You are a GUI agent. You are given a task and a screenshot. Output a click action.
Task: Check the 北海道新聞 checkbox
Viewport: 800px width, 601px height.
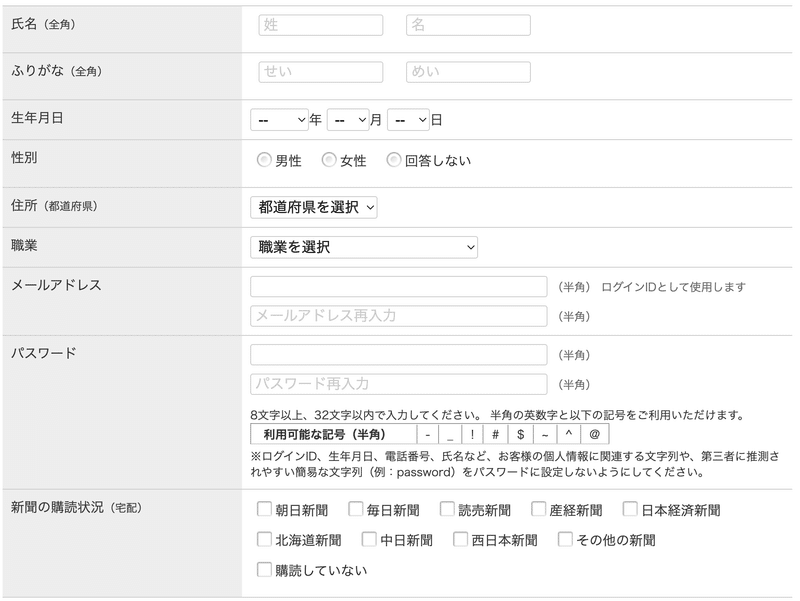pos(264,539)
